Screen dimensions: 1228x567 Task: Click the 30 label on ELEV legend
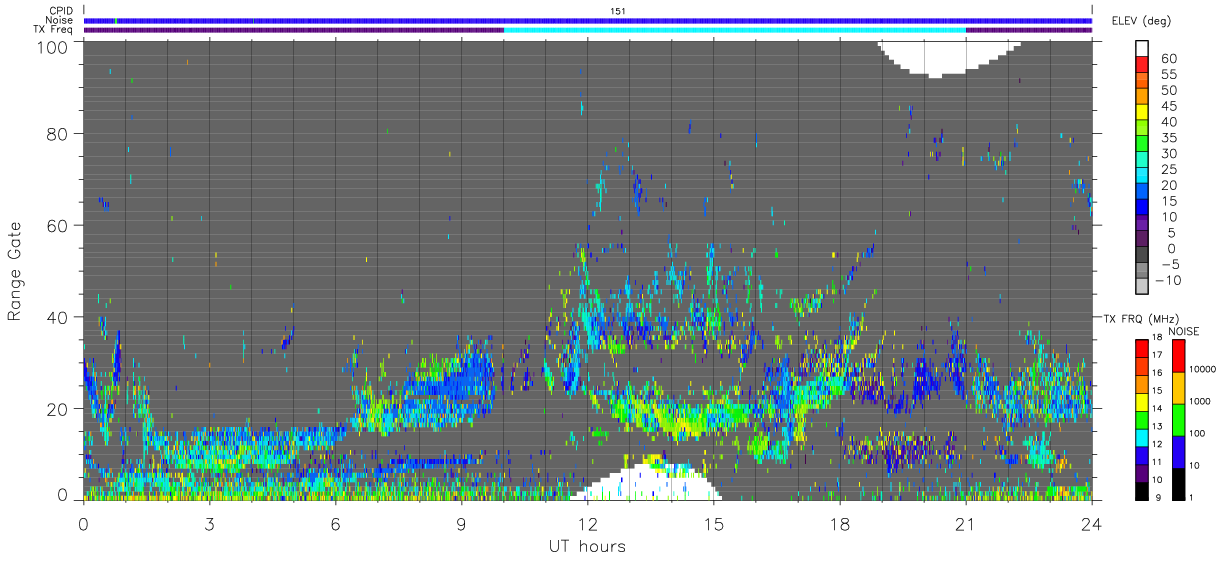(x=1168, y=153)
